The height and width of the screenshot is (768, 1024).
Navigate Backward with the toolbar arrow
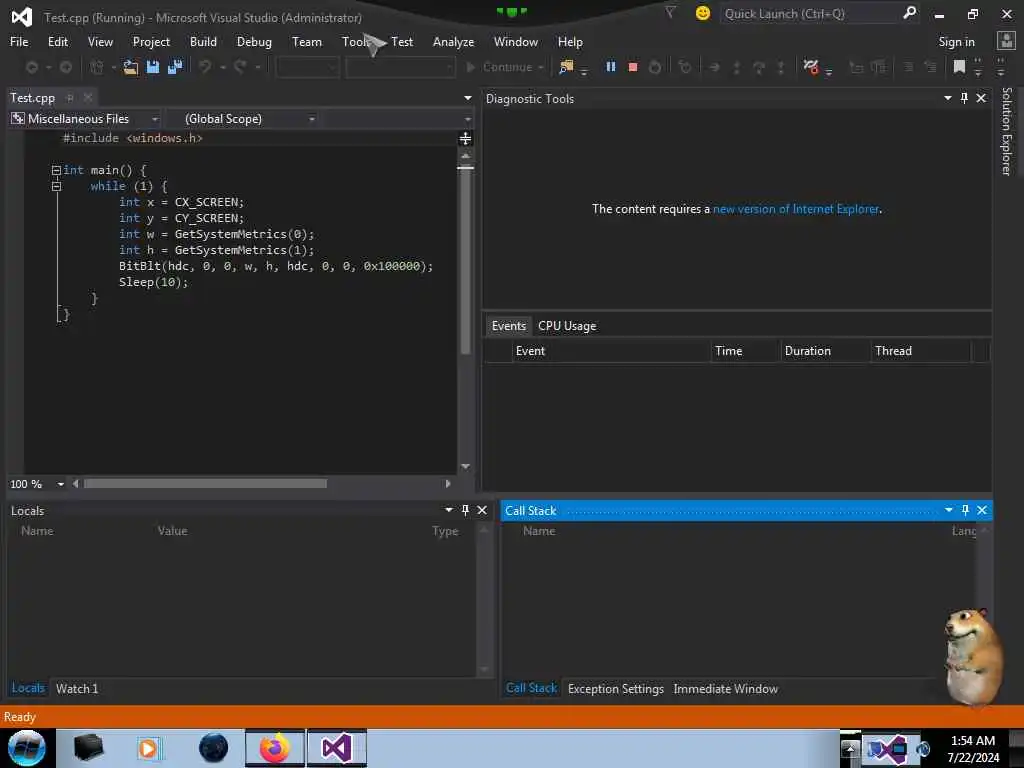pyautogui.click(x=31, y=67)
